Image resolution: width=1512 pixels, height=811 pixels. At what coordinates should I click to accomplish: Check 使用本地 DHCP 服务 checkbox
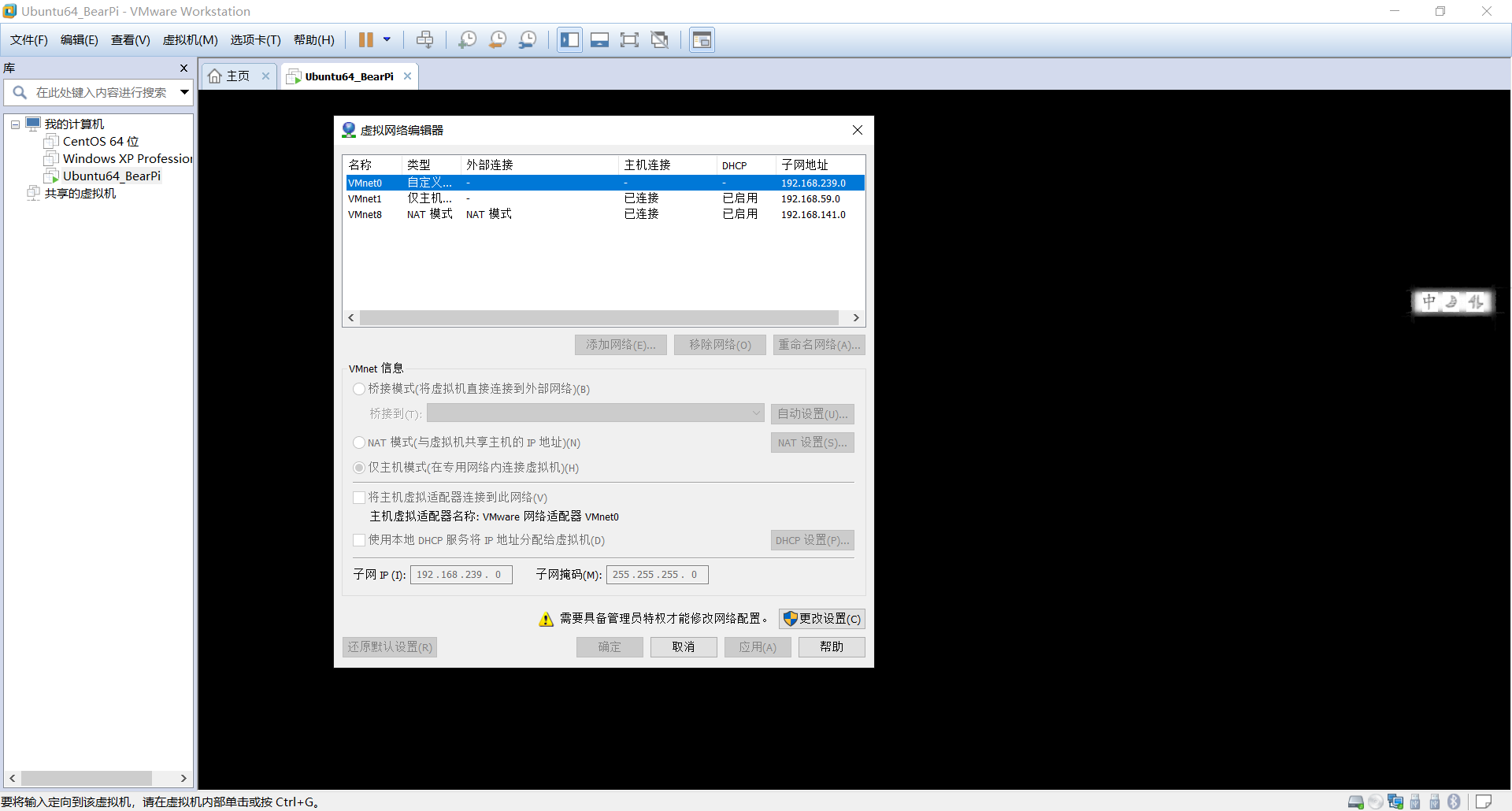[359, 540]
